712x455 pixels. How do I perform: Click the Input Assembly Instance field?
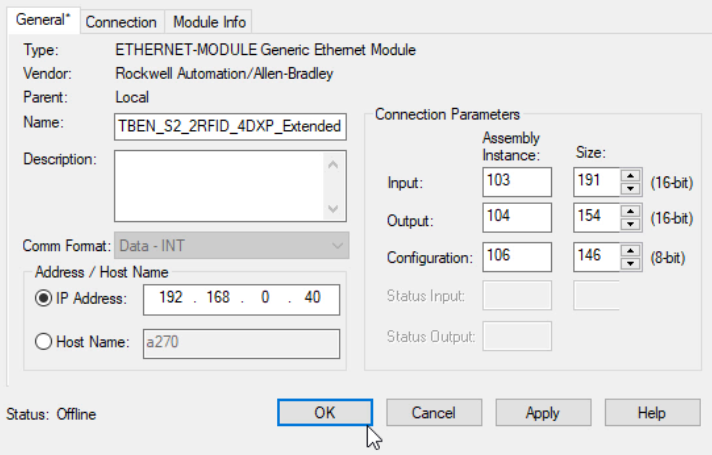[x=516, y=182]
